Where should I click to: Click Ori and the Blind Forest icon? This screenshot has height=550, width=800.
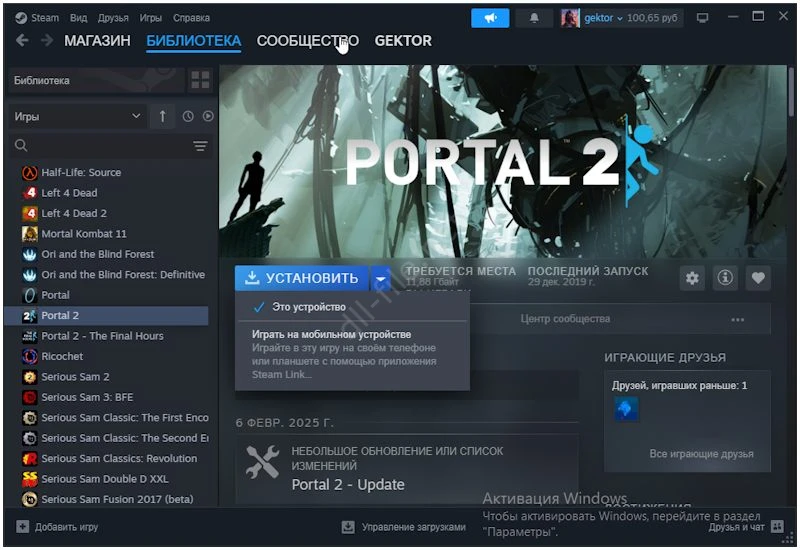30,254
